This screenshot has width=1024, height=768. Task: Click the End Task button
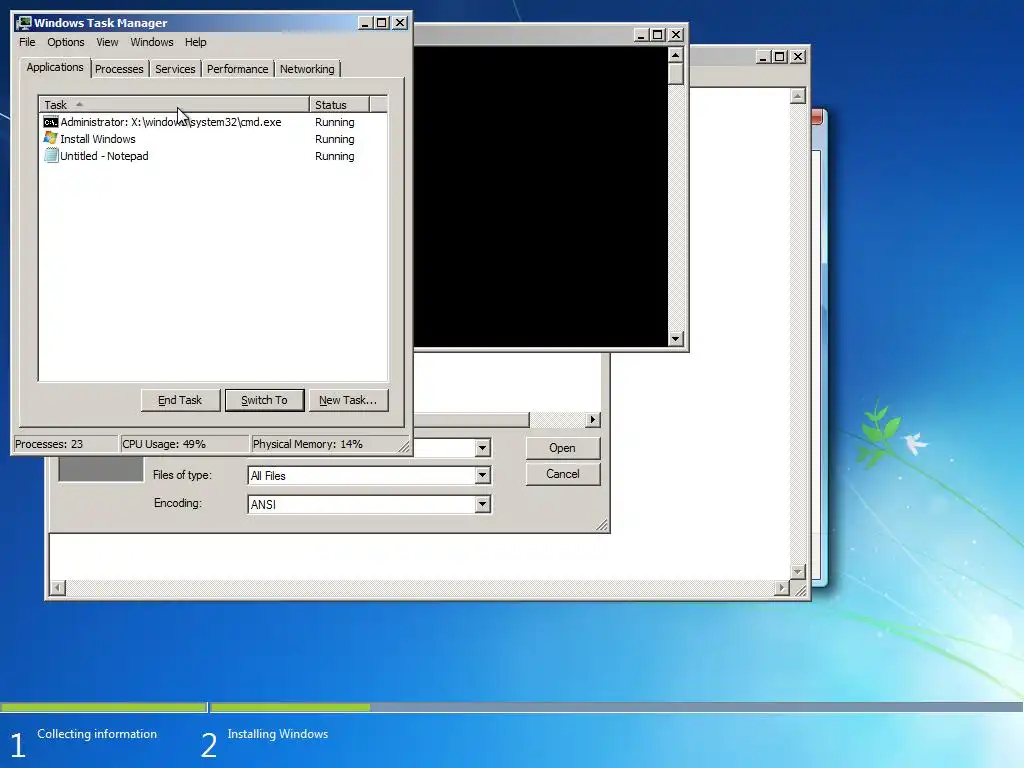tap(180, 400)
